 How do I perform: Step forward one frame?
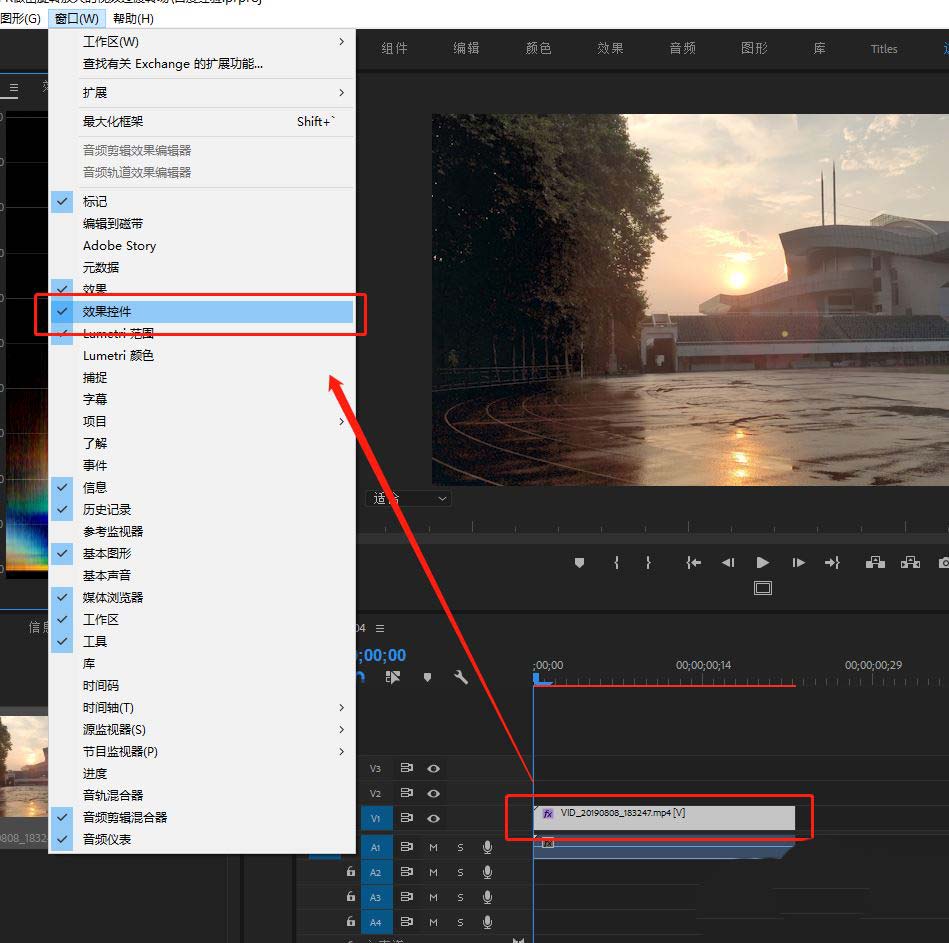[x=798, y=563]
